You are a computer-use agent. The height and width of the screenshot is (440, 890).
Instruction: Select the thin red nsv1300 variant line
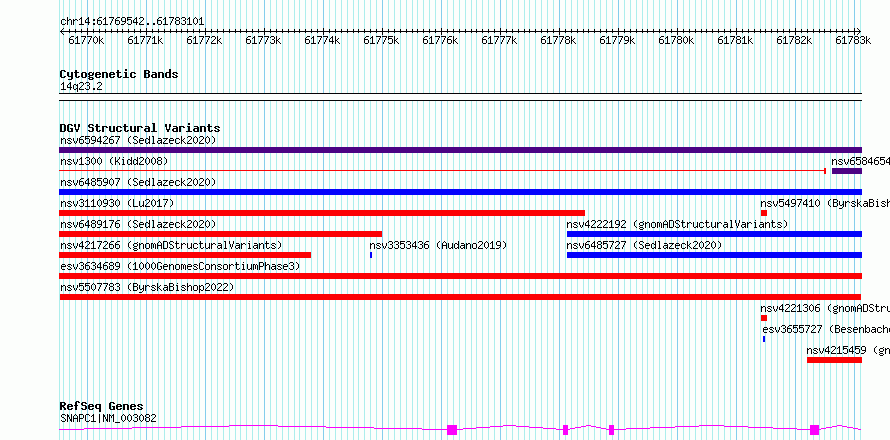coord(442,170)
